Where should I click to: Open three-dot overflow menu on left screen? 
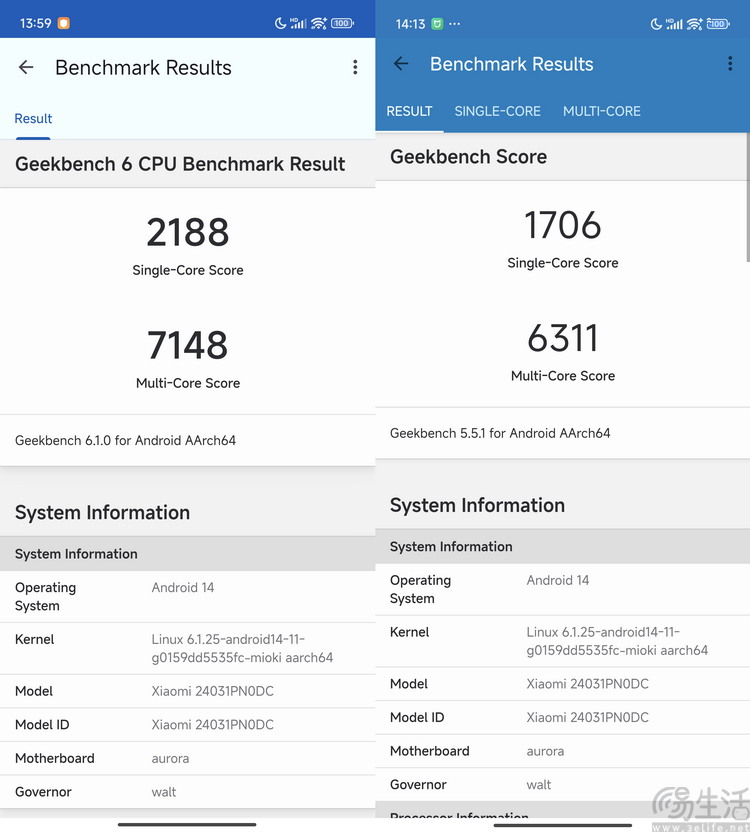point(355,67)
